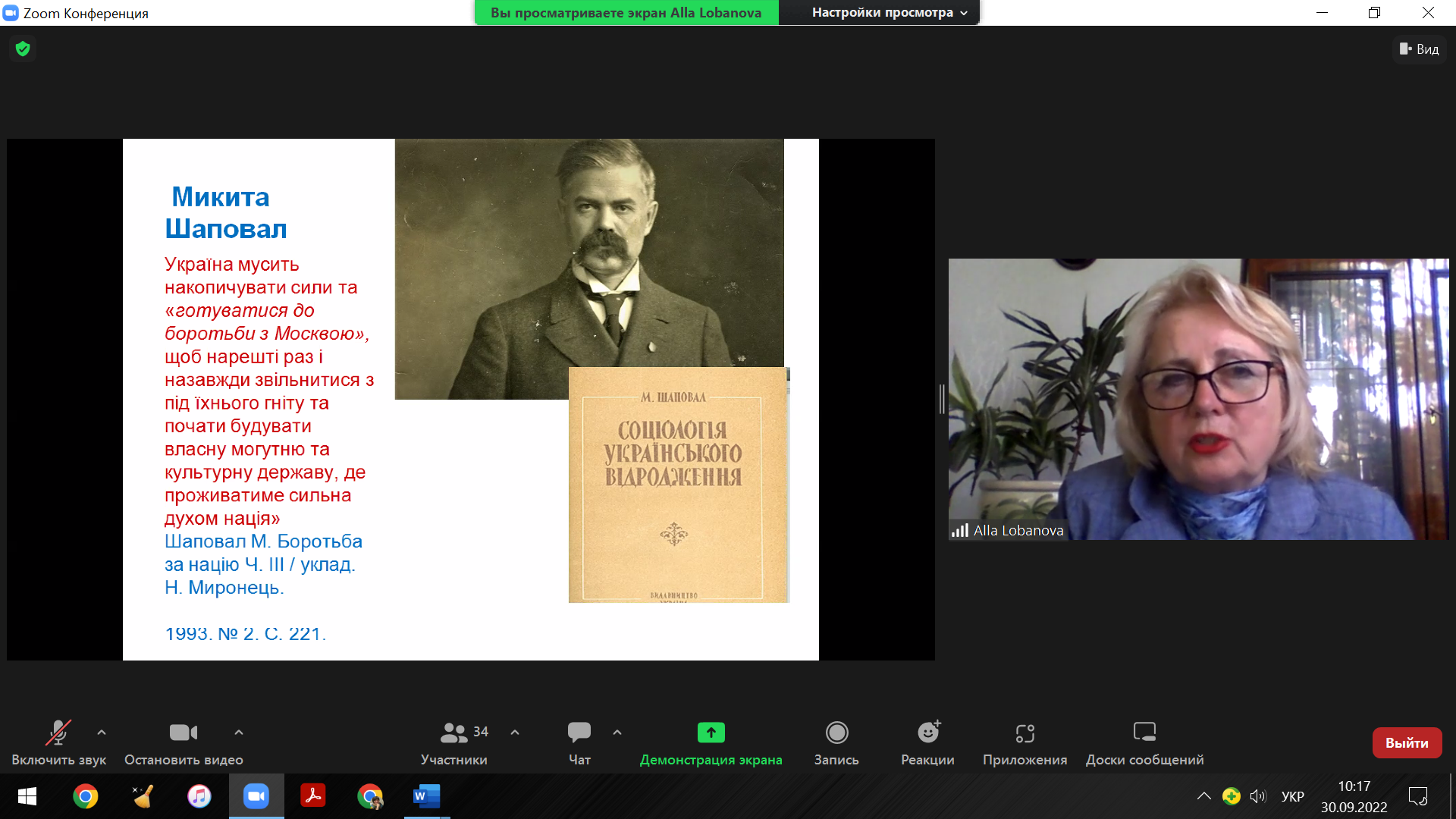Open the Чат chat panel
The width and height of the screenshot is (1456, 819).
[579, 742]
